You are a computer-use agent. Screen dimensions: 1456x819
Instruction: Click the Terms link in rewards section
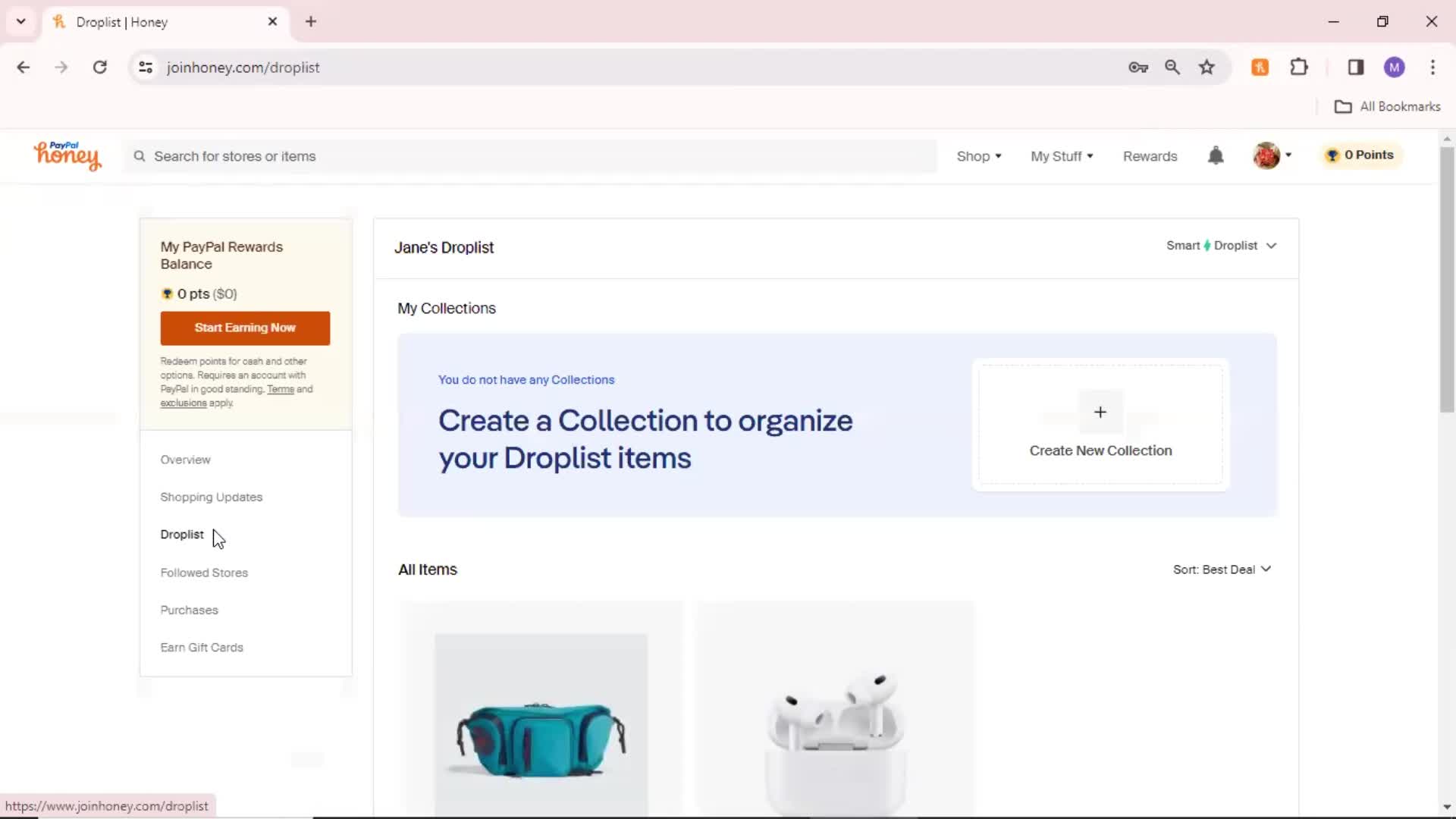coord(280,389)
